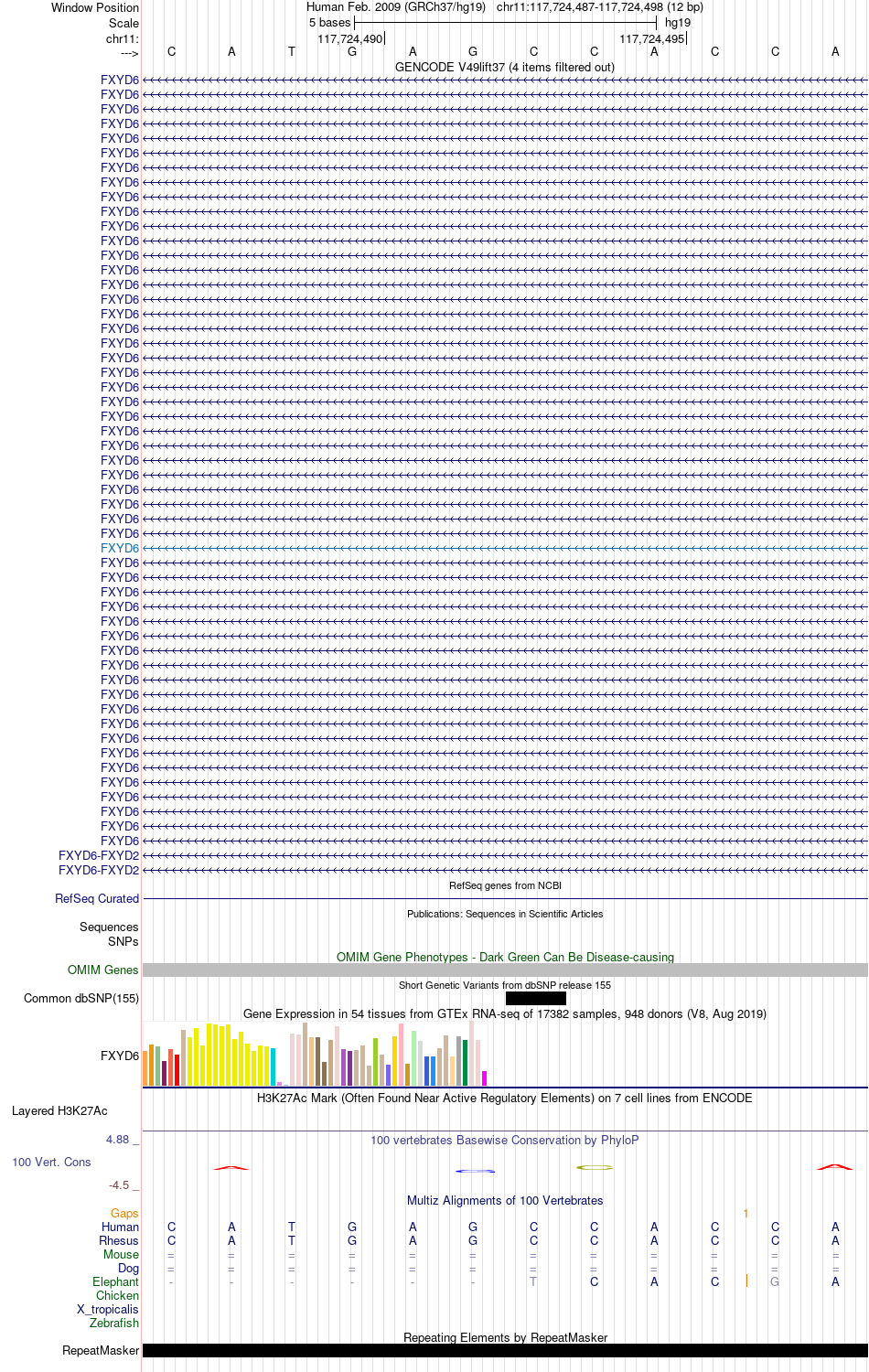Click the 'OMIM Genes' track label
869x1372 pixels.
pos(103,970)
